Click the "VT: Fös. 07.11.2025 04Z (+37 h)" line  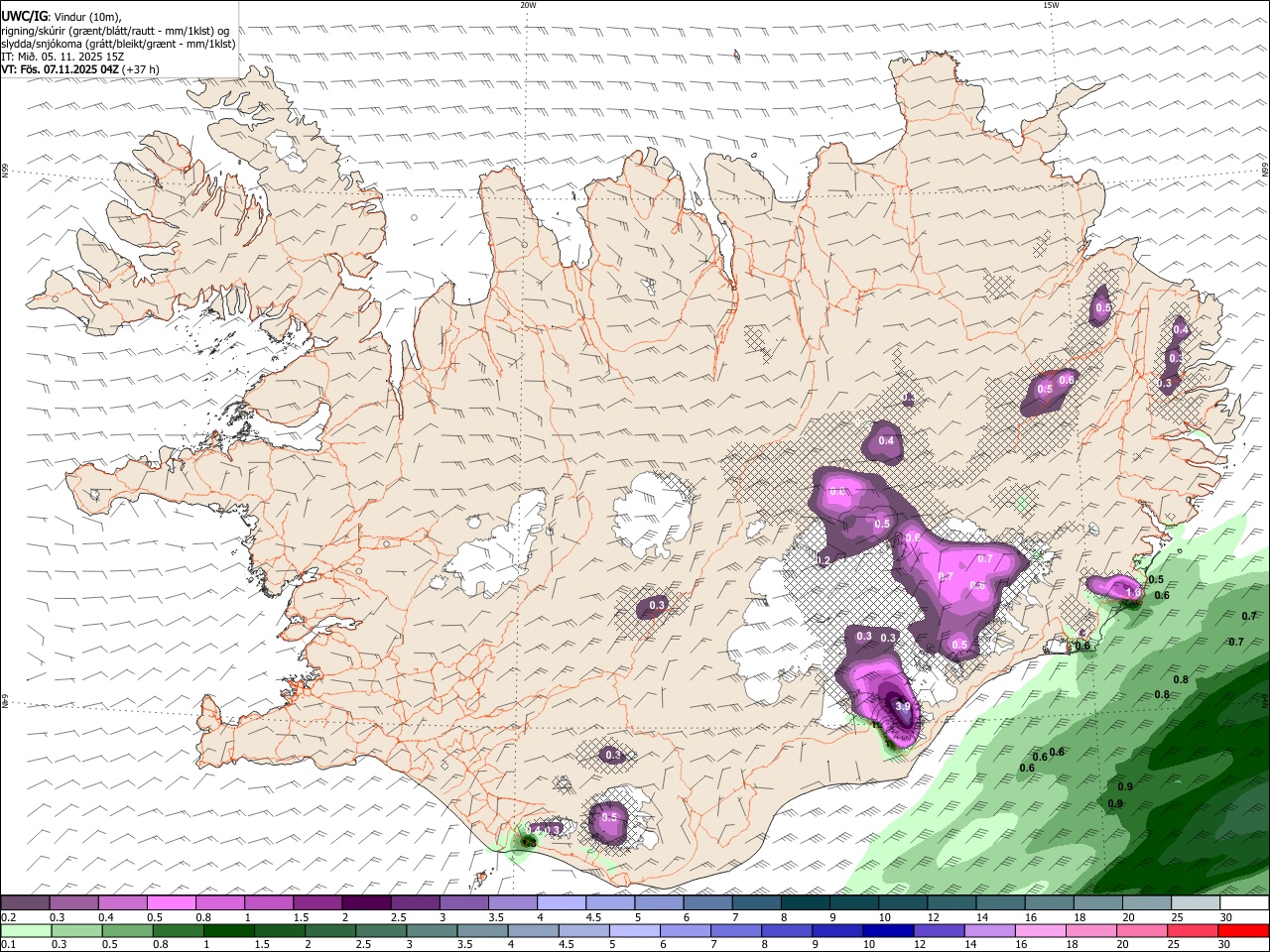tap(80, 69)
